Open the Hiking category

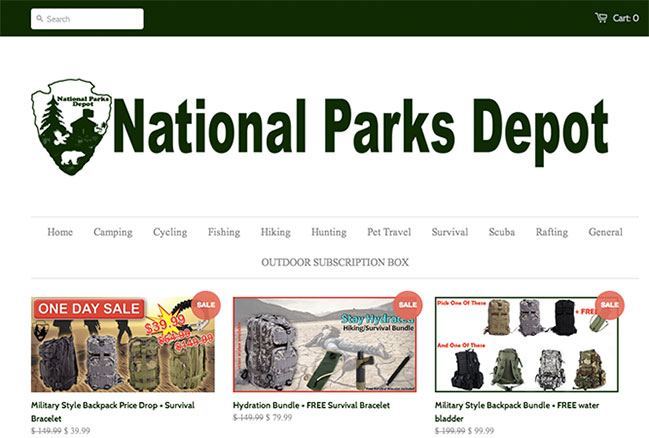coord(276,232)
